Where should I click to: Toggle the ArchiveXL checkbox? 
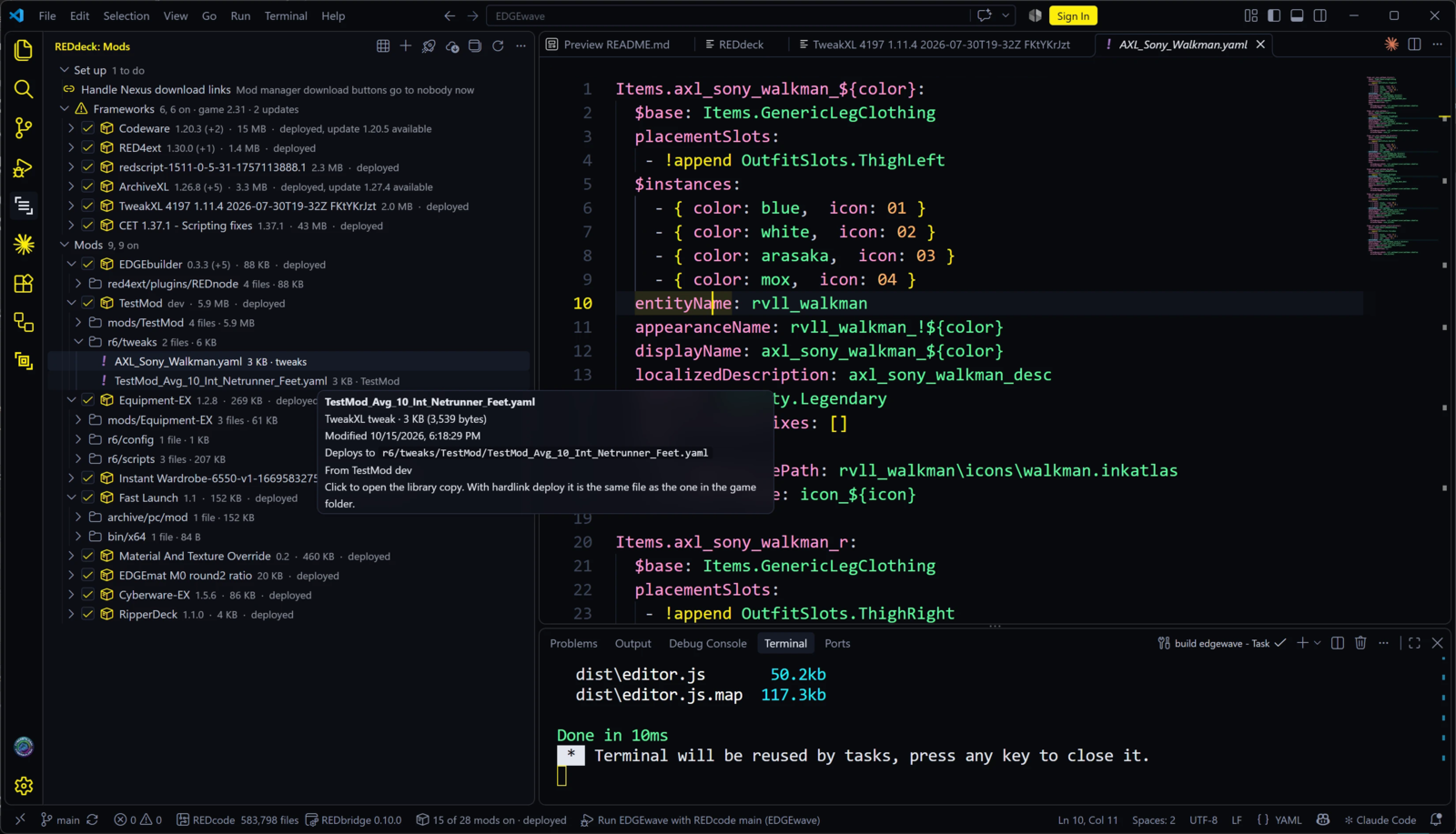click(88, 186)
